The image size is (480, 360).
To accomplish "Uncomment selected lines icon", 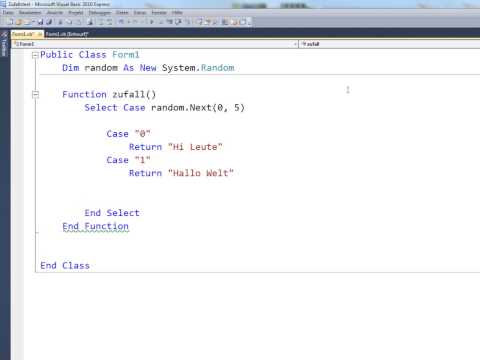I will [109, 22].
